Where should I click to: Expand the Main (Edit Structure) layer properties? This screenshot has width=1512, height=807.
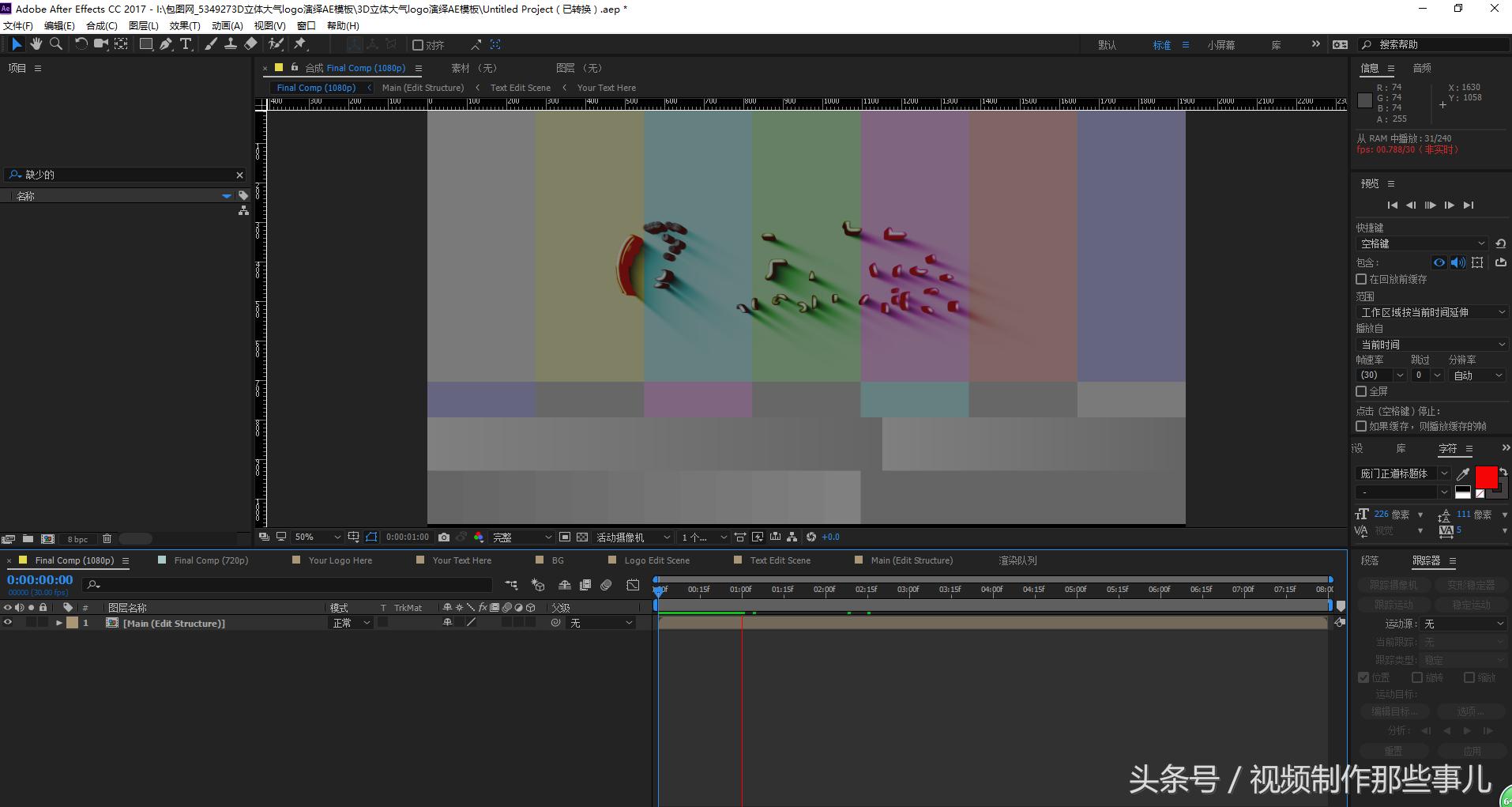pyautogui.click(x=58, y=623)
